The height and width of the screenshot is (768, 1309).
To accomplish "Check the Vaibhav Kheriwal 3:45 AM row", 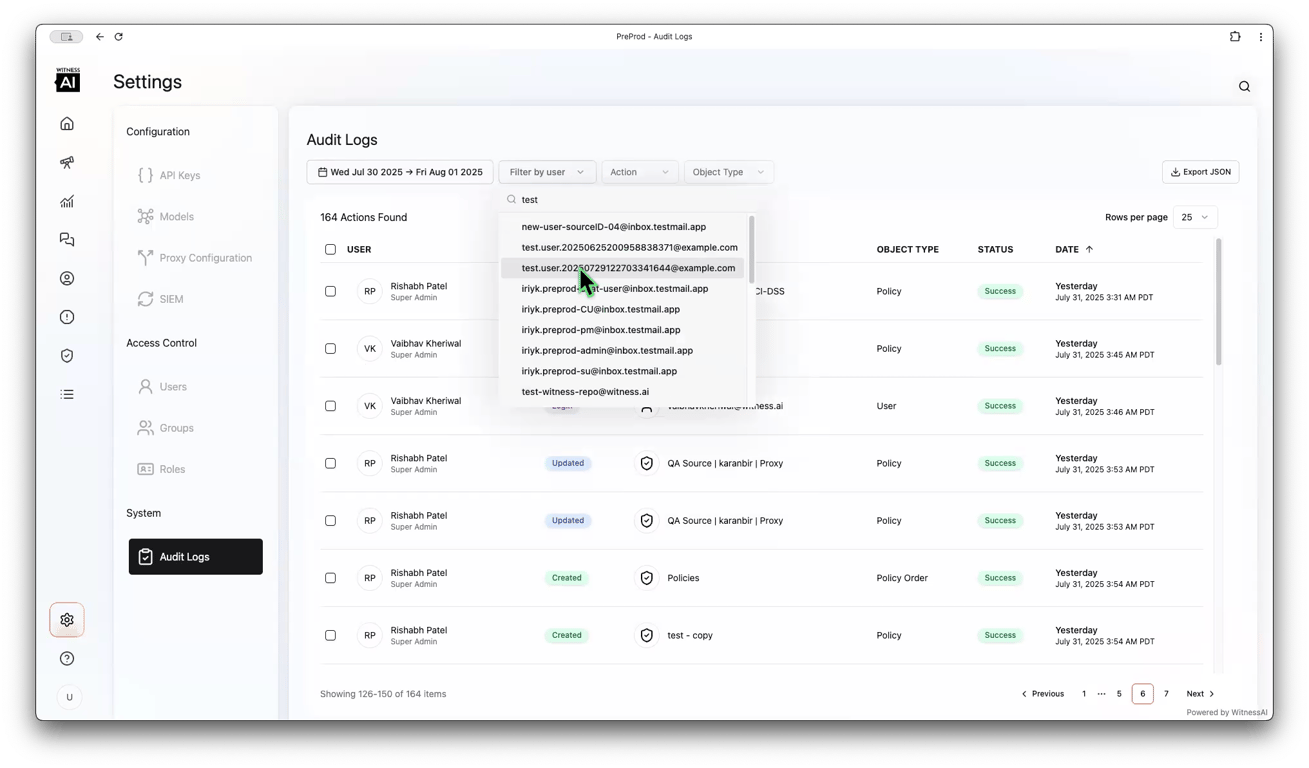I will (x=330, y=349).
